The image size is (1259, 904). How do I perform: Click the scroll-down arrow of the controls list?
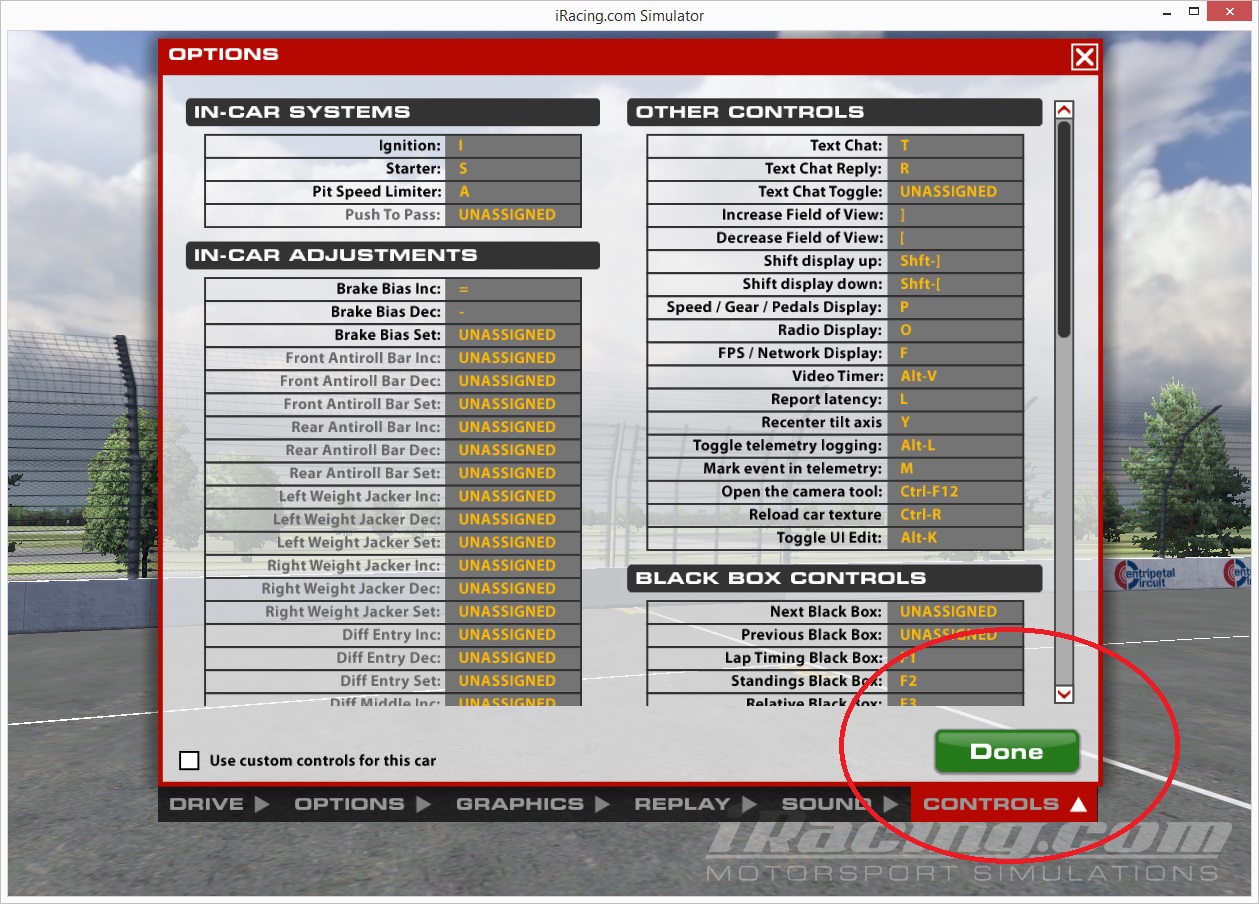(1064, 693)
